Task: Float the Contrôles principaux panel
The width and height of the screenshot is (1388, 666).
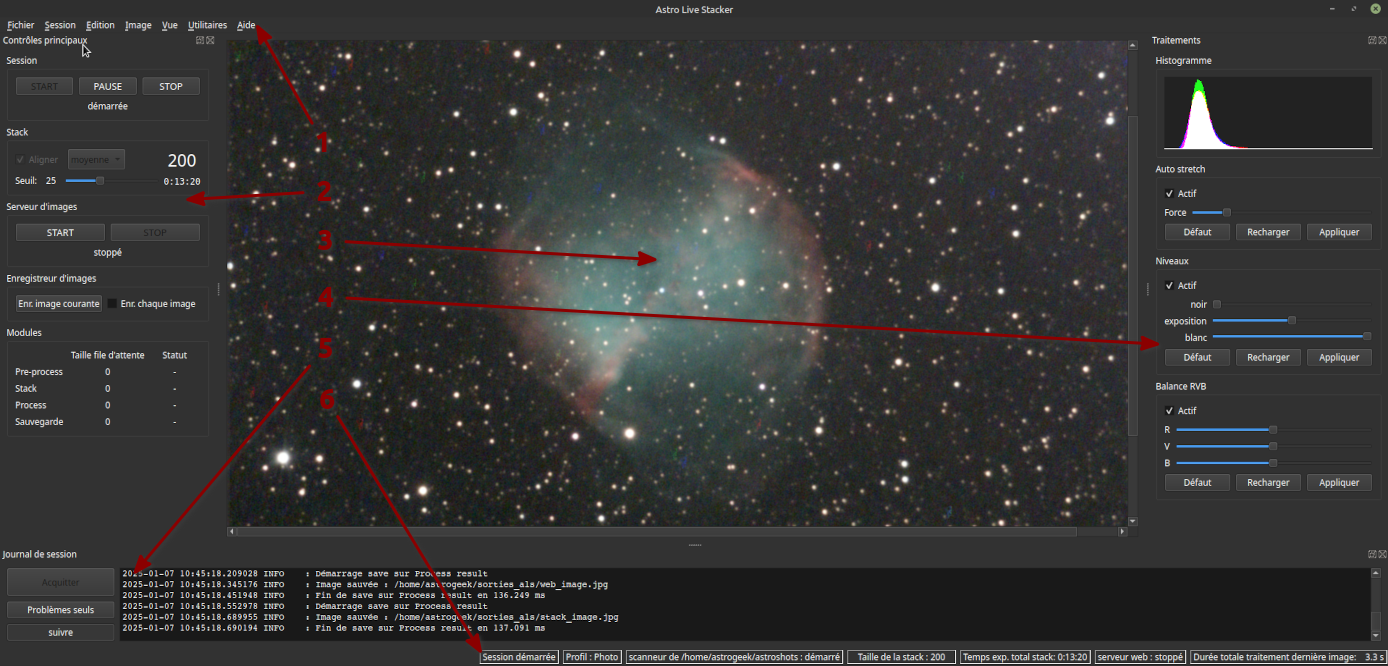Action: pyautogui.click(x=200, y=40)
